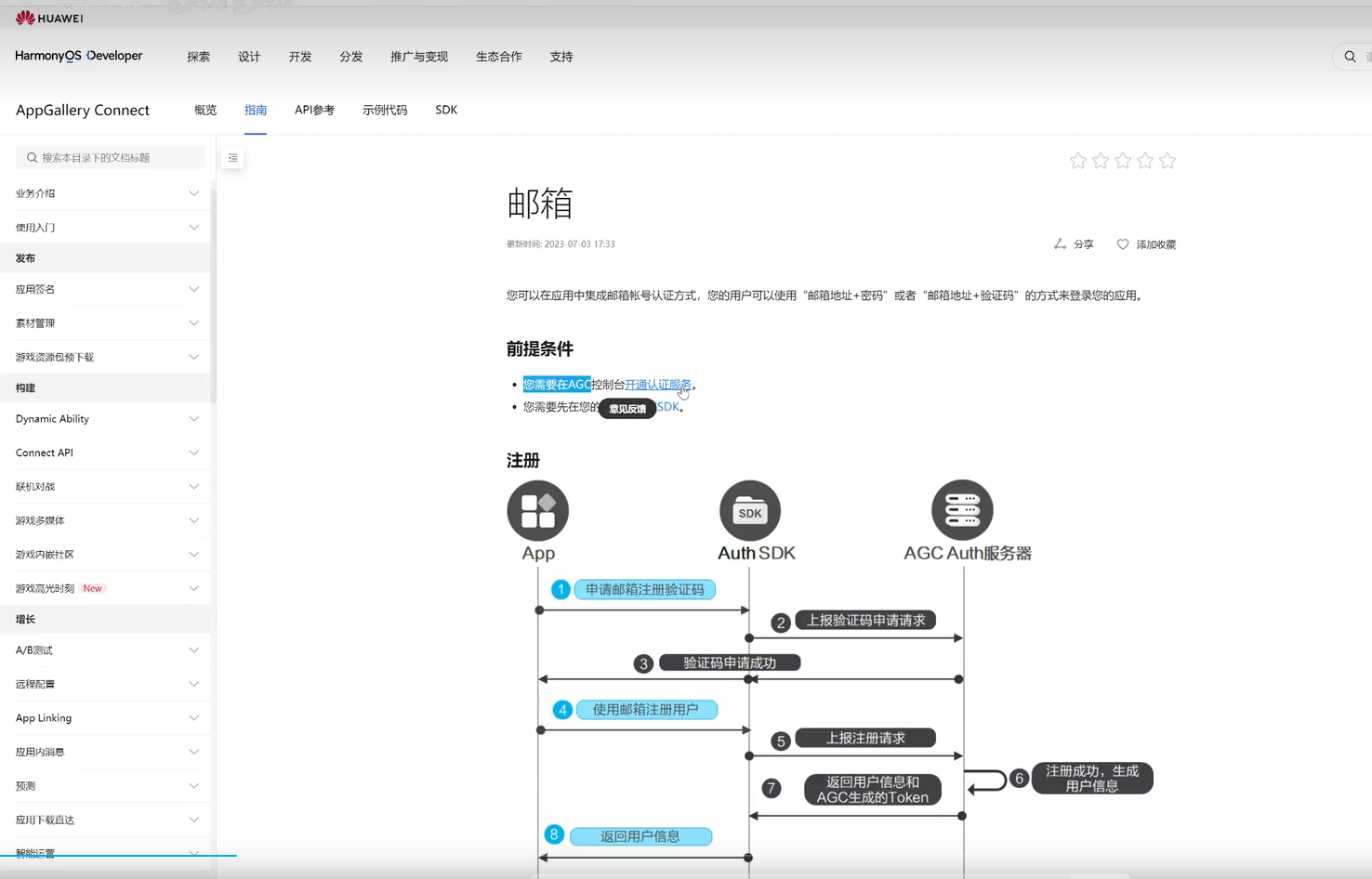Click the share icon next to 分享

[1060, 243]
